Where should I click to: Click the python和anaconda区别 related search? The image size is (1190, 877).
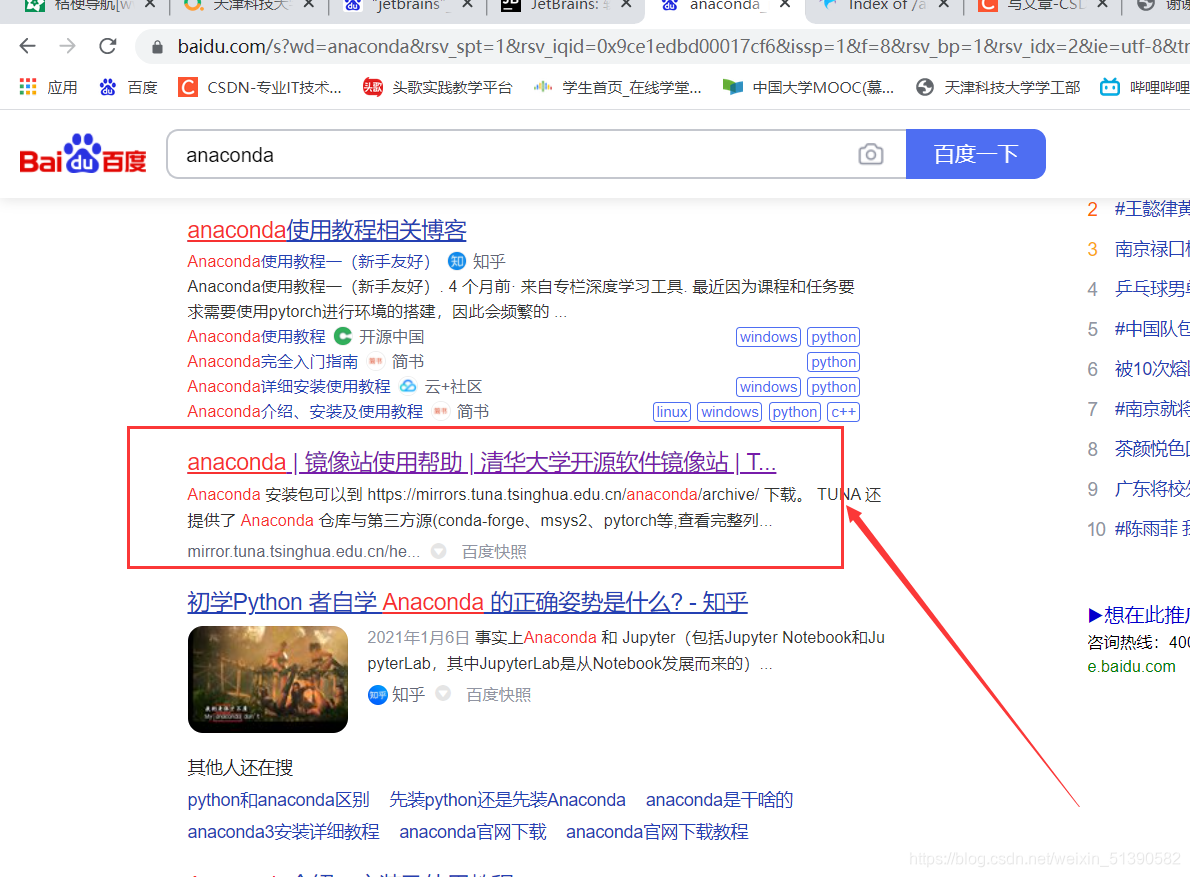279,799
